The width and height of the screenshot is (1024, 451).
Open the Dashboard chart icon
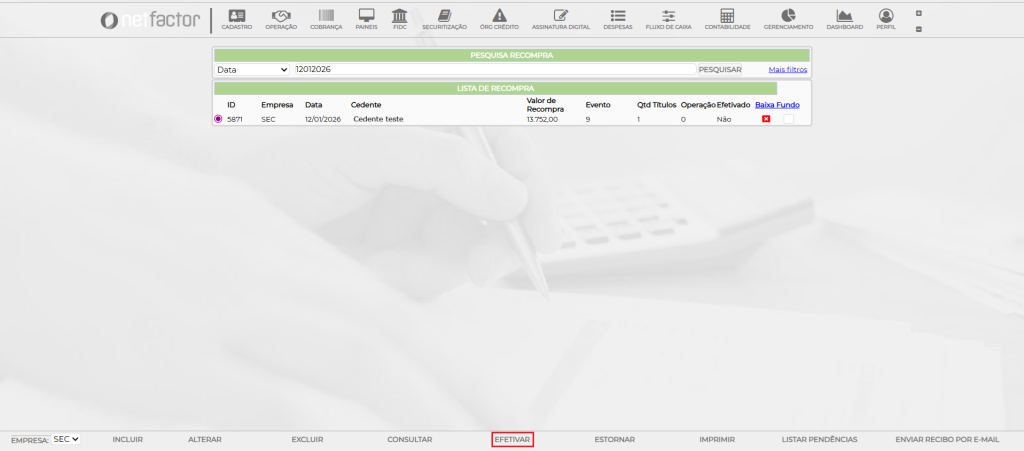(x=844, y=16)
